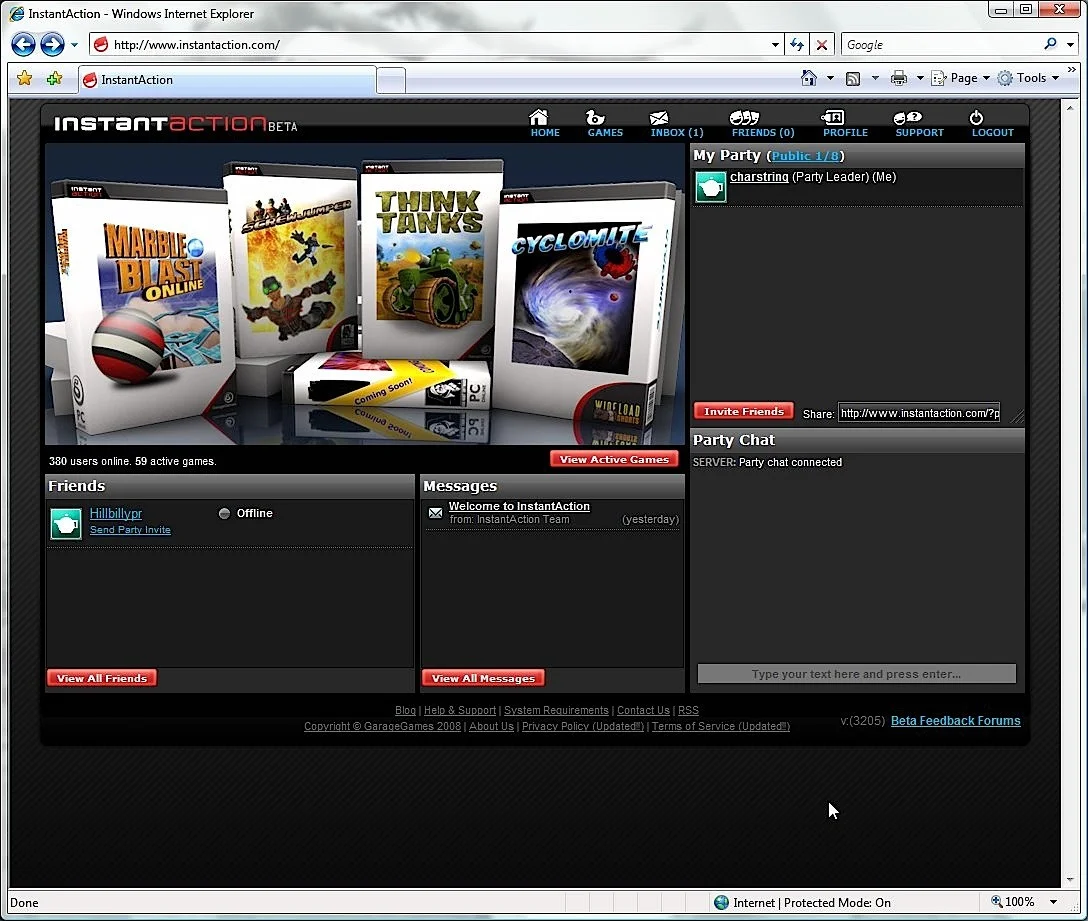Open the search provider dropdown arrow

[x=1070, y=45]
